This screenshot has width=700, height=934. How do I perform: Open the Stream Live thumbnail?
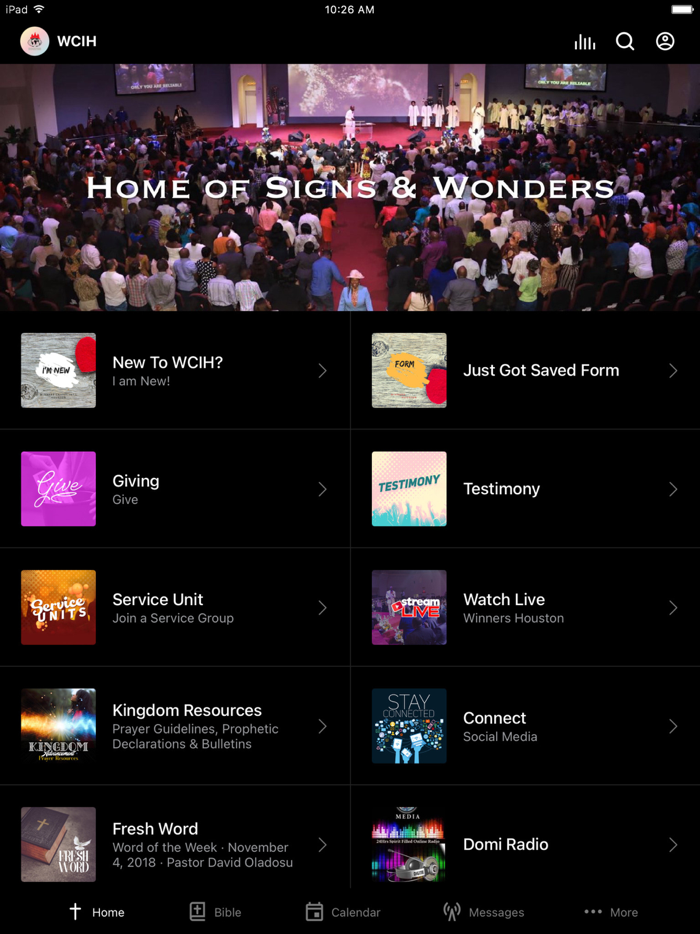[x=409, y=607]
